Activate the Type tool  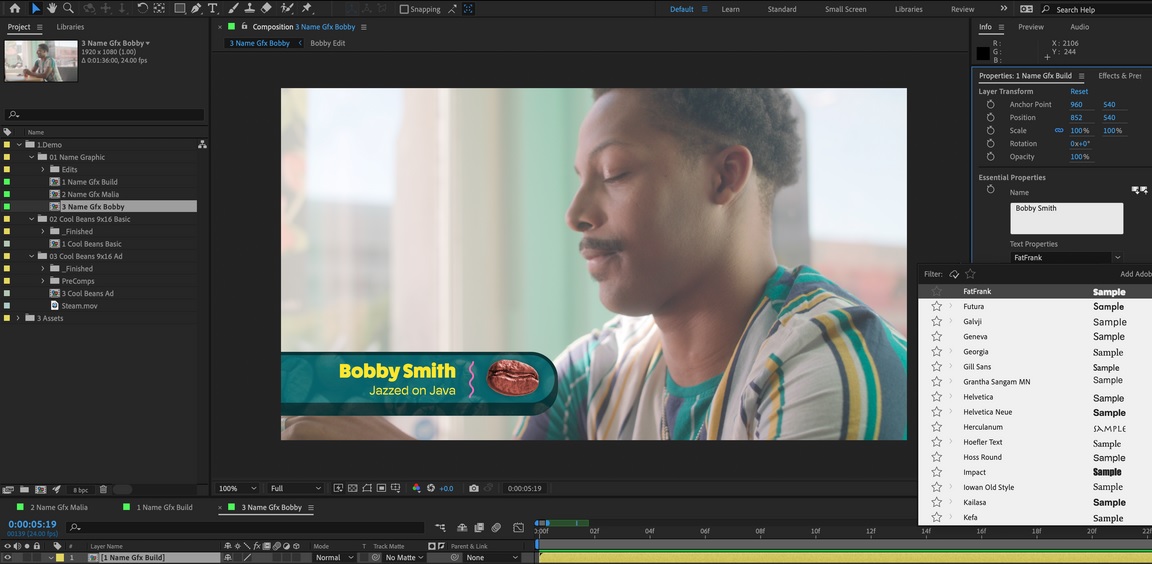(213, 9)
